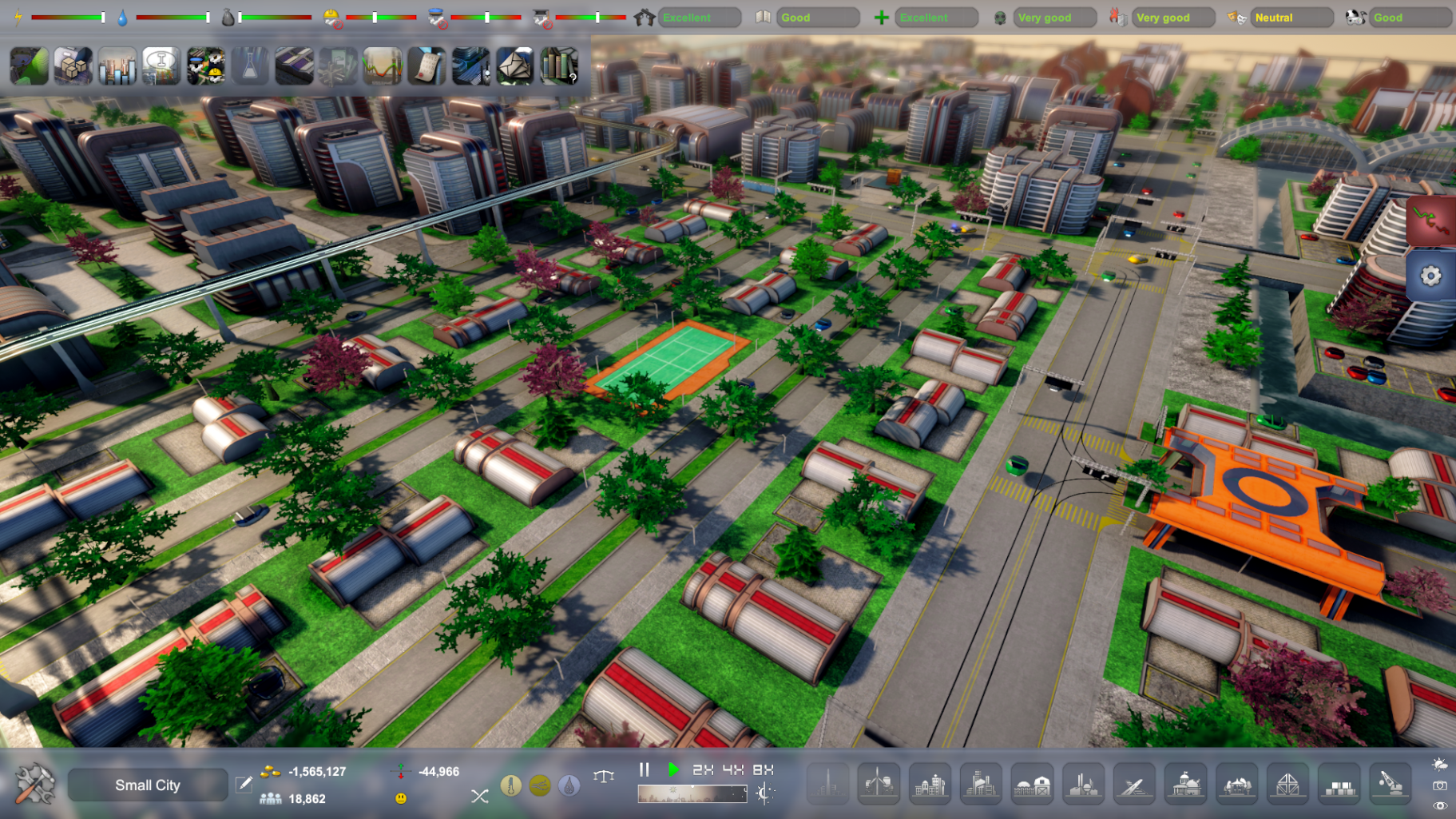Set game speed to 4X
The width and height of the screenshot is (1456, 819).
coord(733,769)
